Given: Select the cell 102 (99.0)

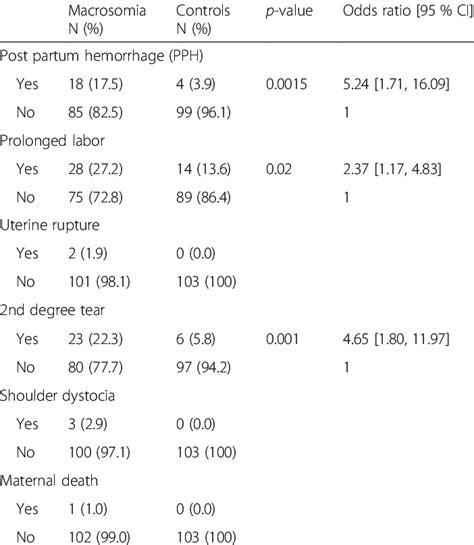Looking at the screenshot, I should [99, 537].
